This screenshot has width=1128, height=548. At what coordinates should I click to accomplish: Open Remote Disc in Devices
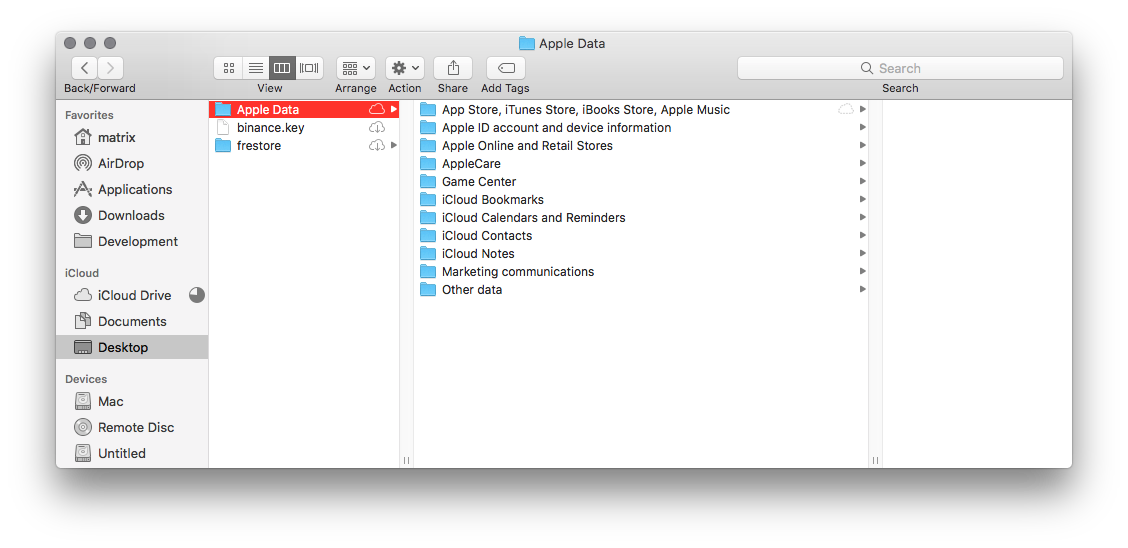click(132, 427)
